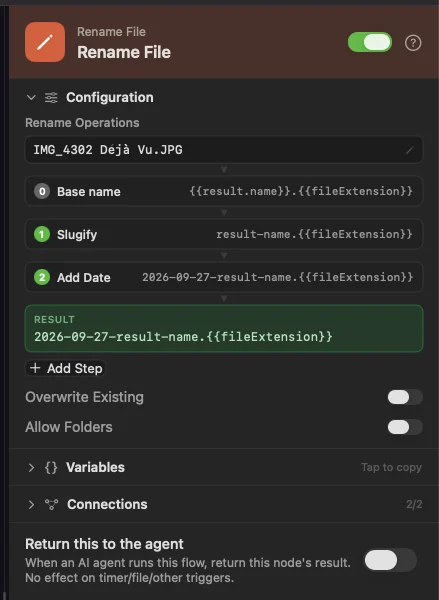Click the step 0 badge for Base name
439x600 pixels.
(42, 191)
